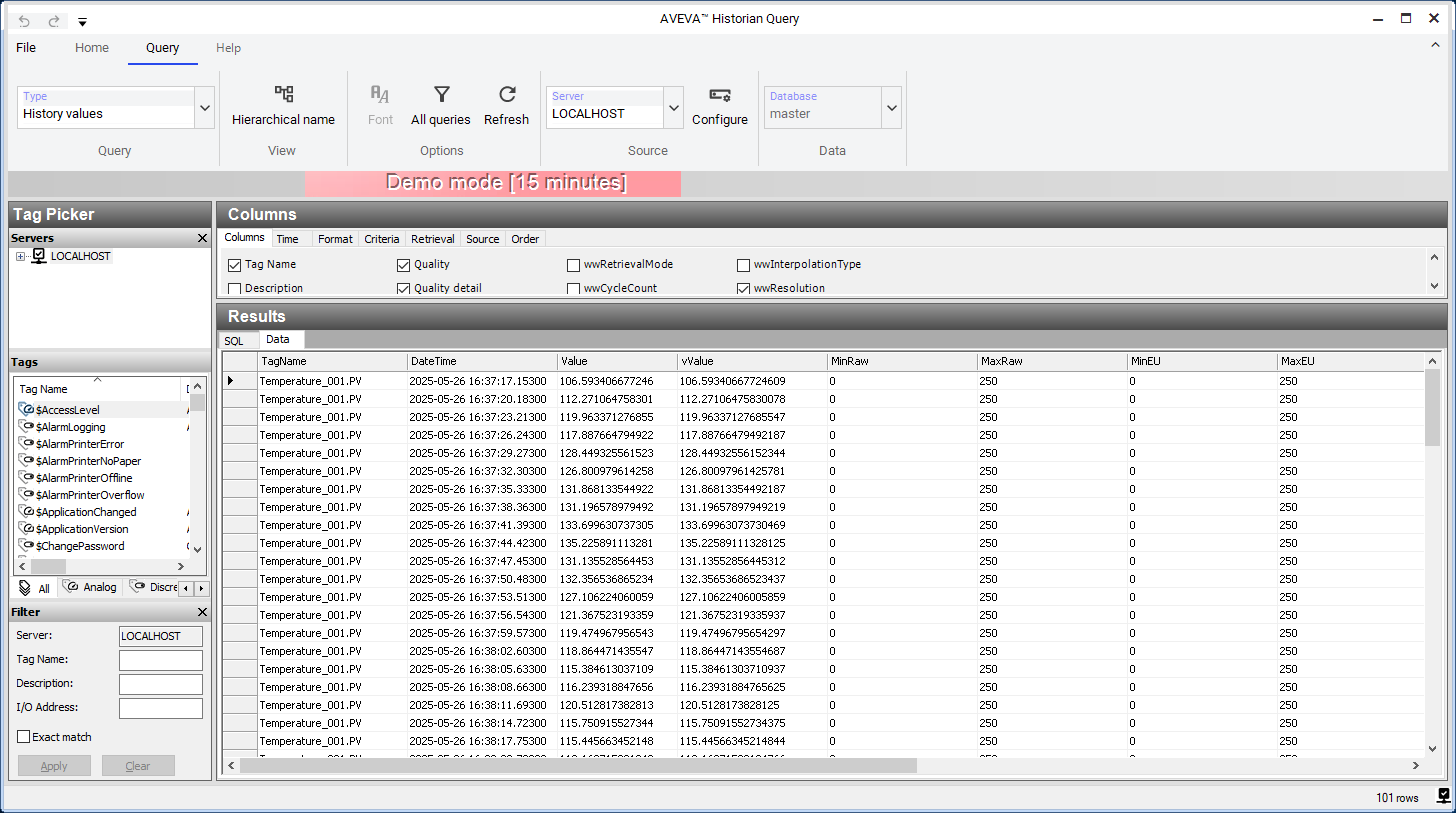Select the $AlarmLogging tag icon
This screenshot has height=813, width=1456.
26,427
